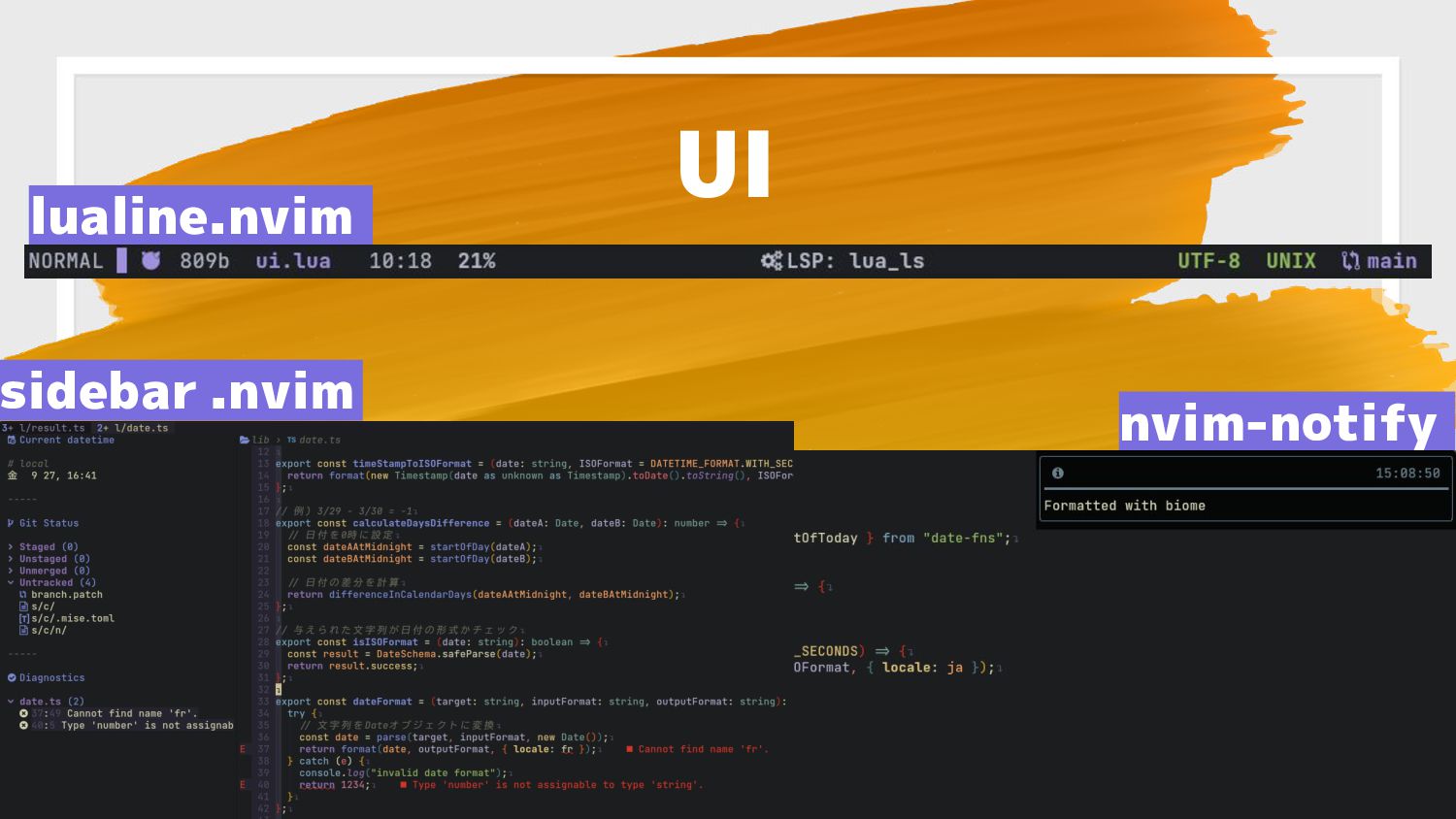This screenshot has width=1456, height=819.
Task: Click the Formatted with biome notification text
Action: 1125,506
